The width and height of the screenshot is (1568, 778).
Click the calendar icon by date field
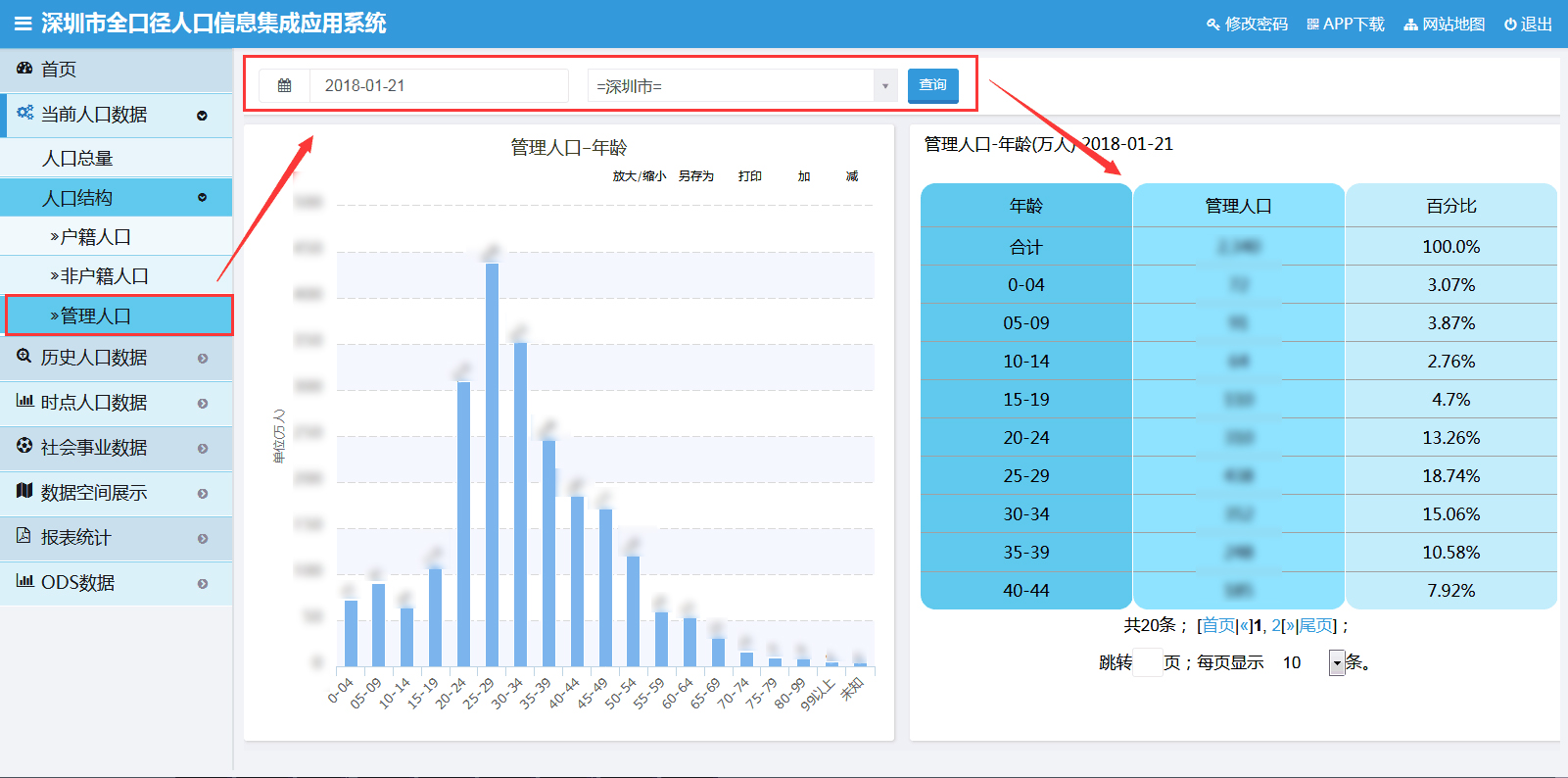click(284, 85)
